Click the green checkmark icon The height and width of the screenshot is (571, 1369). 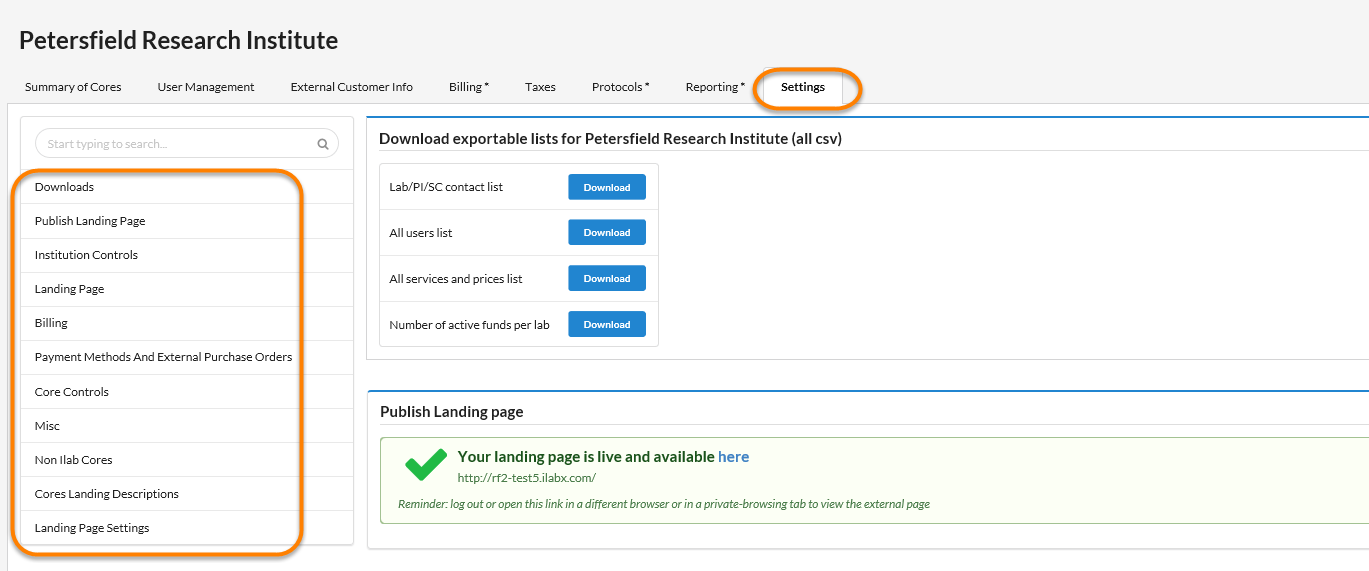(425, 464)
